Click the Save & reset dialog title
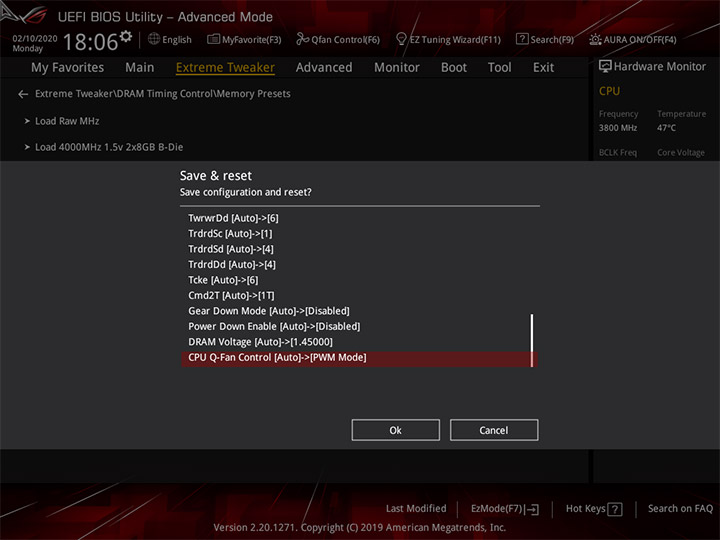The image size is (720, 540). pos(216,176)
